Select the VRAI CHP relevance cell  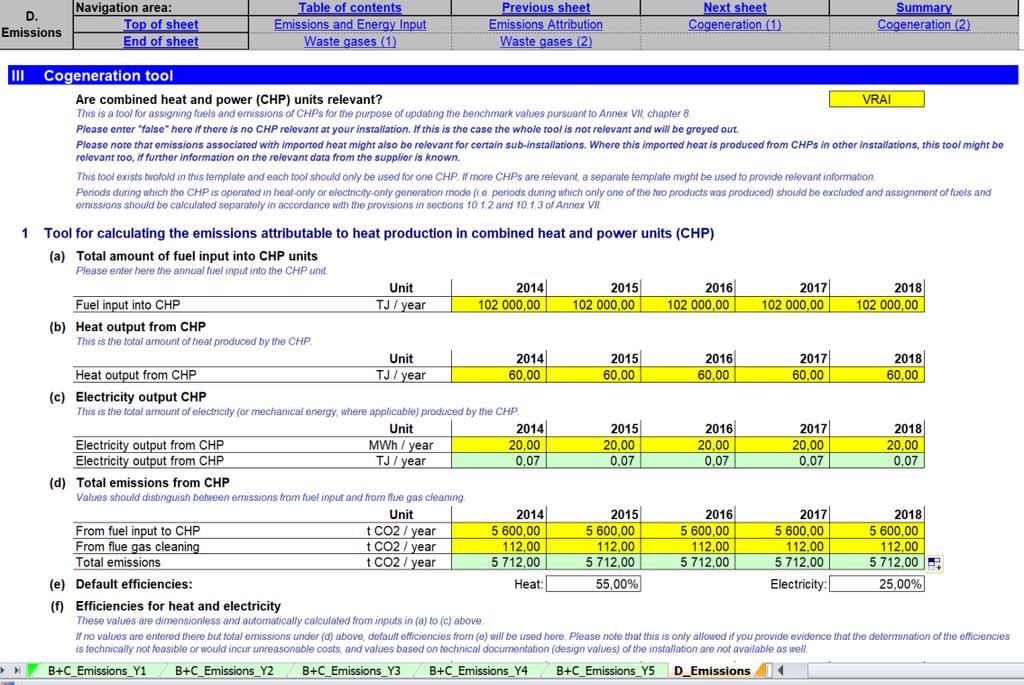click(x=876, y=99)
